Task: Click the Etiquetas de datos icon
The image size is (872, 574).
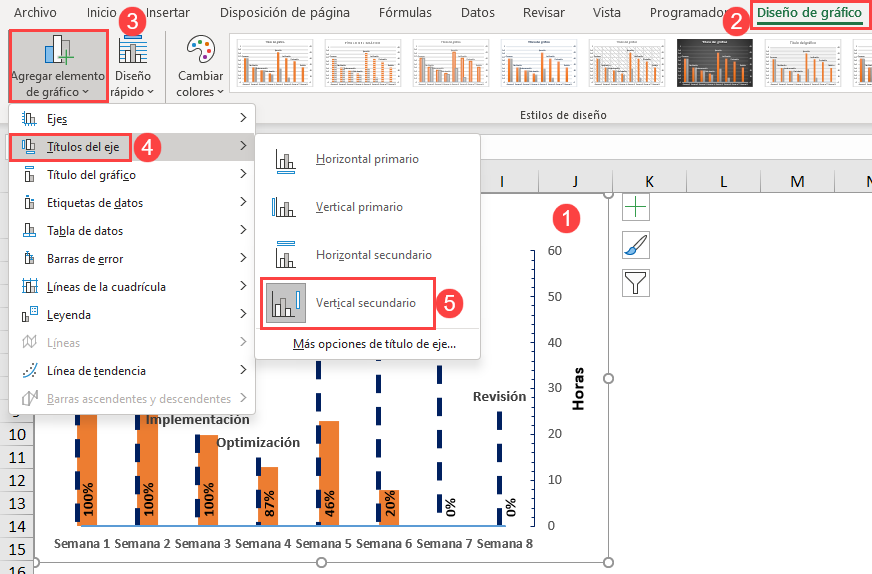Action: click(x=29, y=202)
